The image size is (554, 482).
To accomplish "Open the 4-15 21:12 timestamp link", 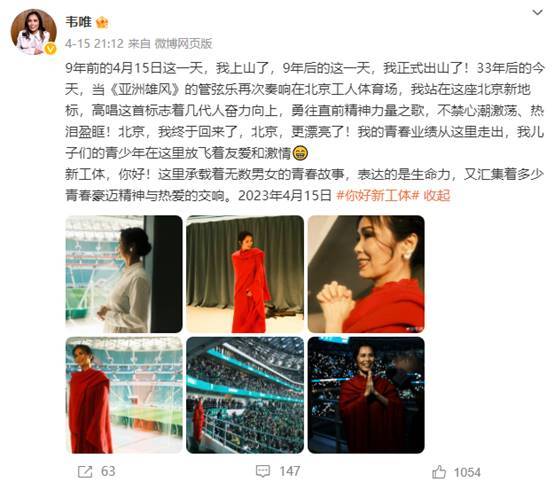I will 94,44.
